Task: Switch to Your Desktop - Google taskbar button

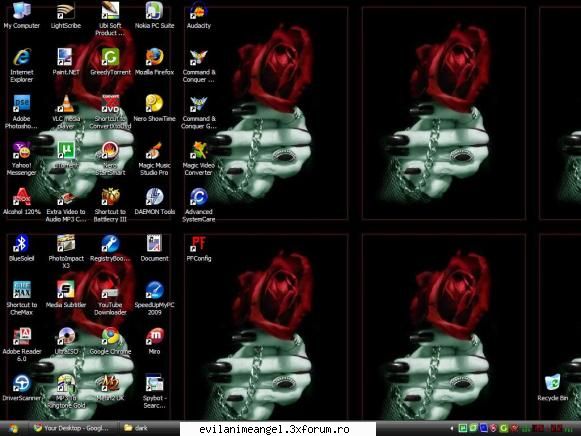Action: [72, 428]
